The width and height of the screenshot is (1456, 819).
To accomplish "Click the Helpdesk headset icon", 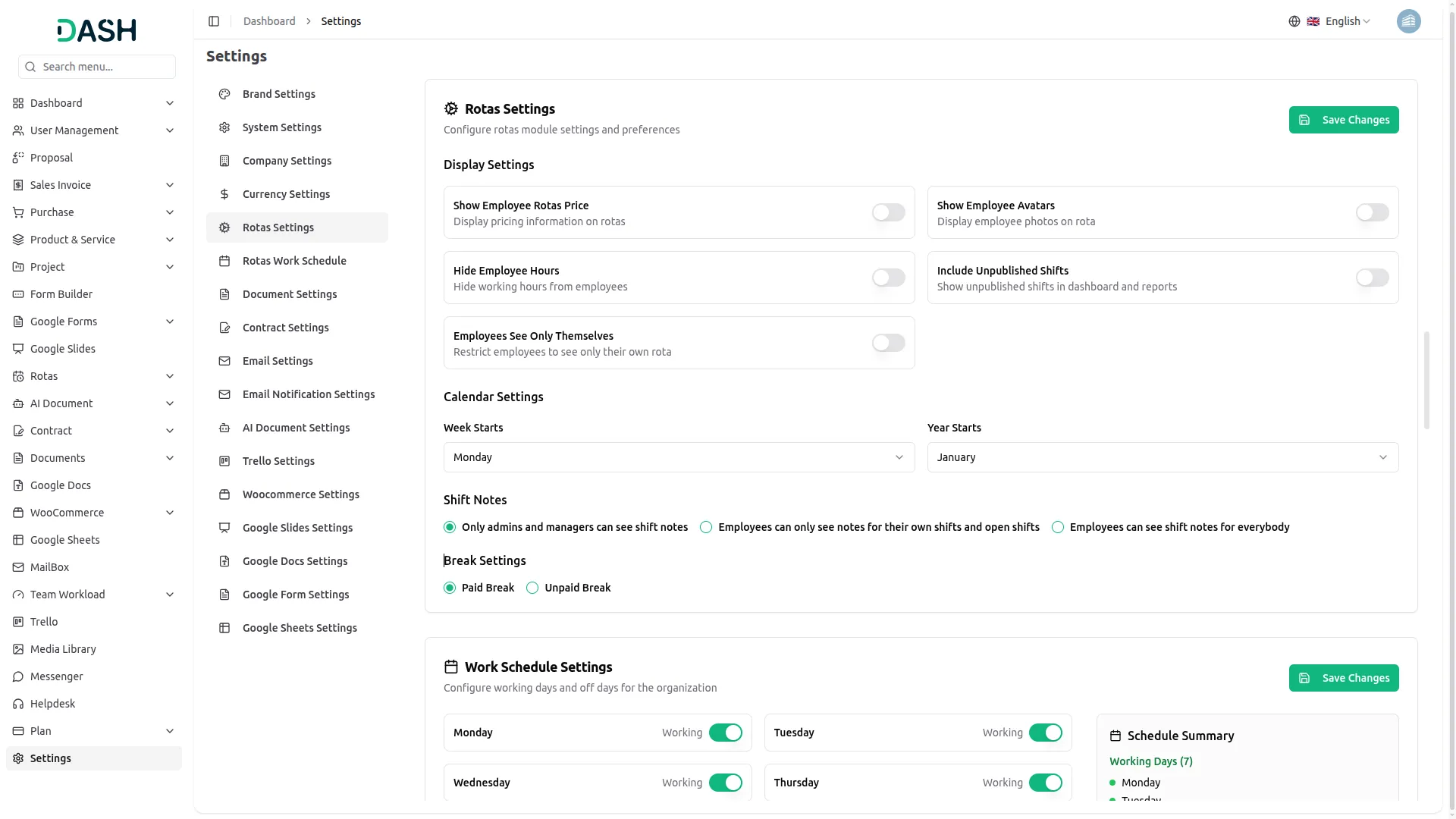I will (x=18, y=704).
